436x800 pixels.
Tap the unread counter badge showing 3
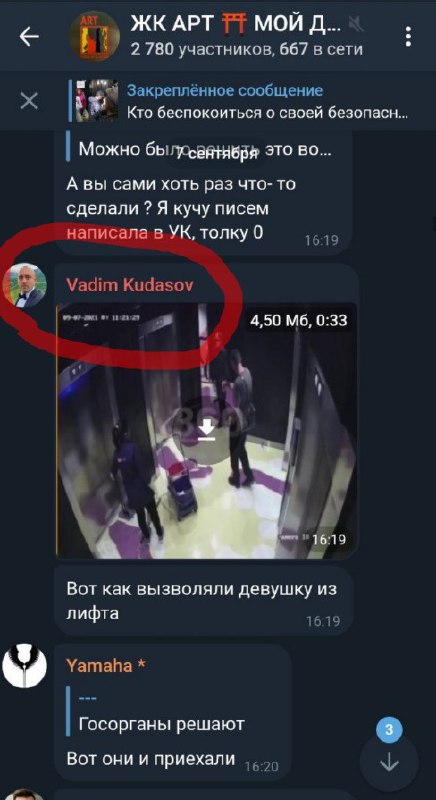(x=390, y=730)
